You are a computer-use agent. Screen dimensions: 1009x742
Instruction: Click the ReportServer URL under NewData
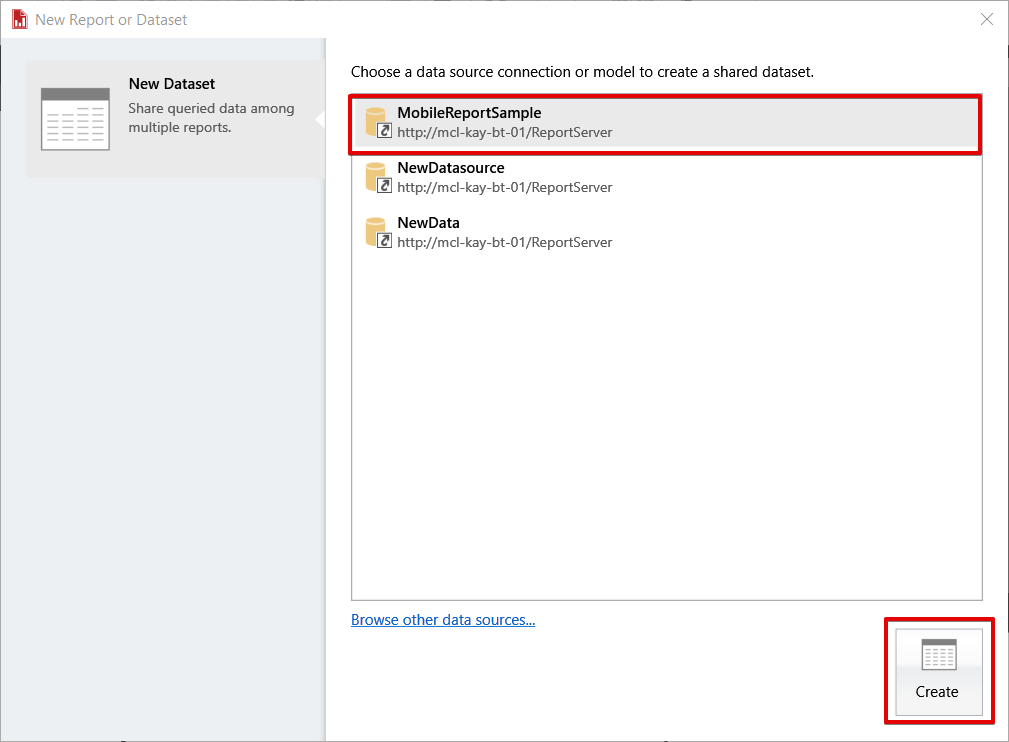click(504, 242)
